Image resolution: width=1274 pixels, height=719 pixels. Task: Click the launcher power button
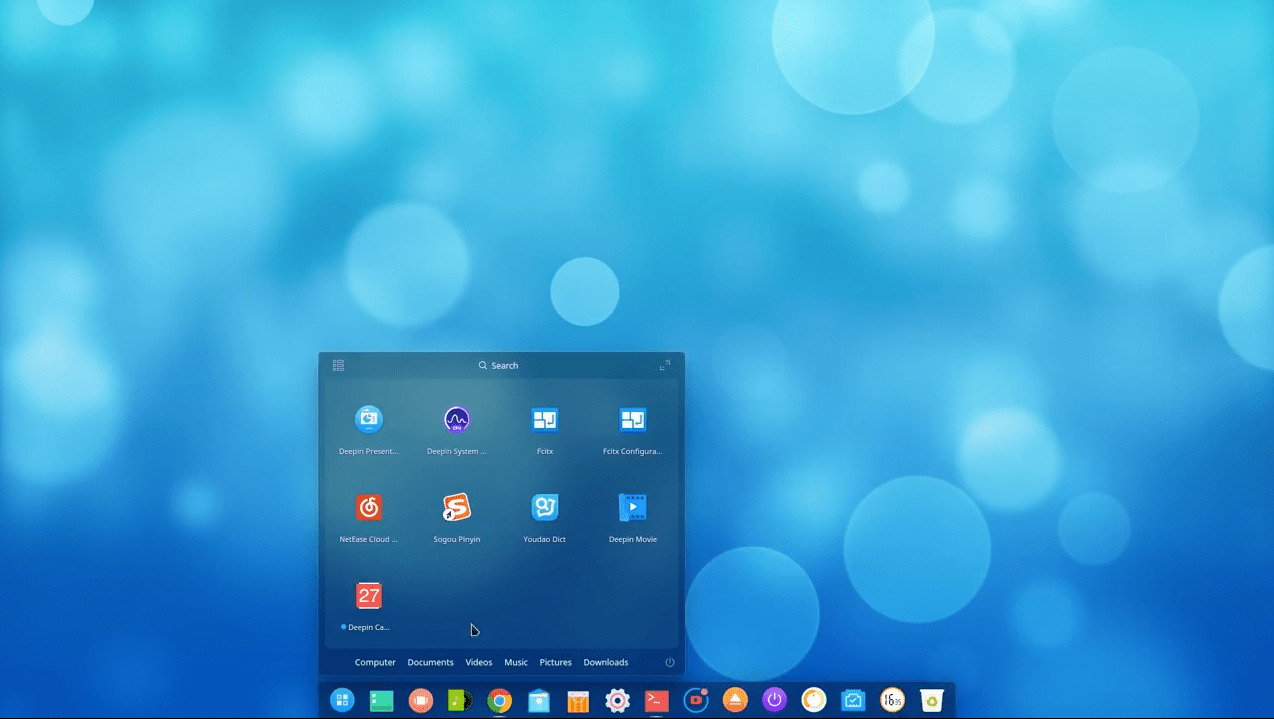[670, 662]
